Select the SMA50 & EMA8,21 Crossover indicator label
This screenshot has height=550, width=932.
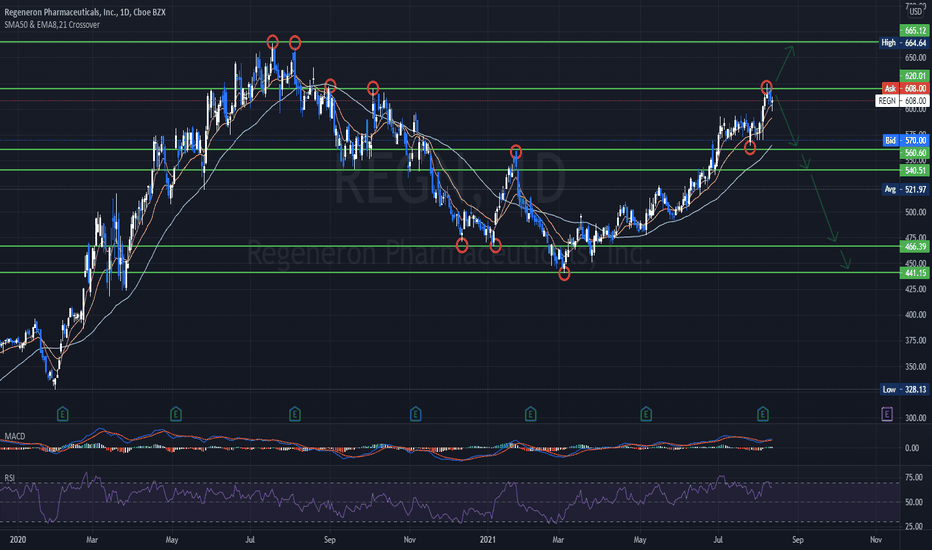52,25
